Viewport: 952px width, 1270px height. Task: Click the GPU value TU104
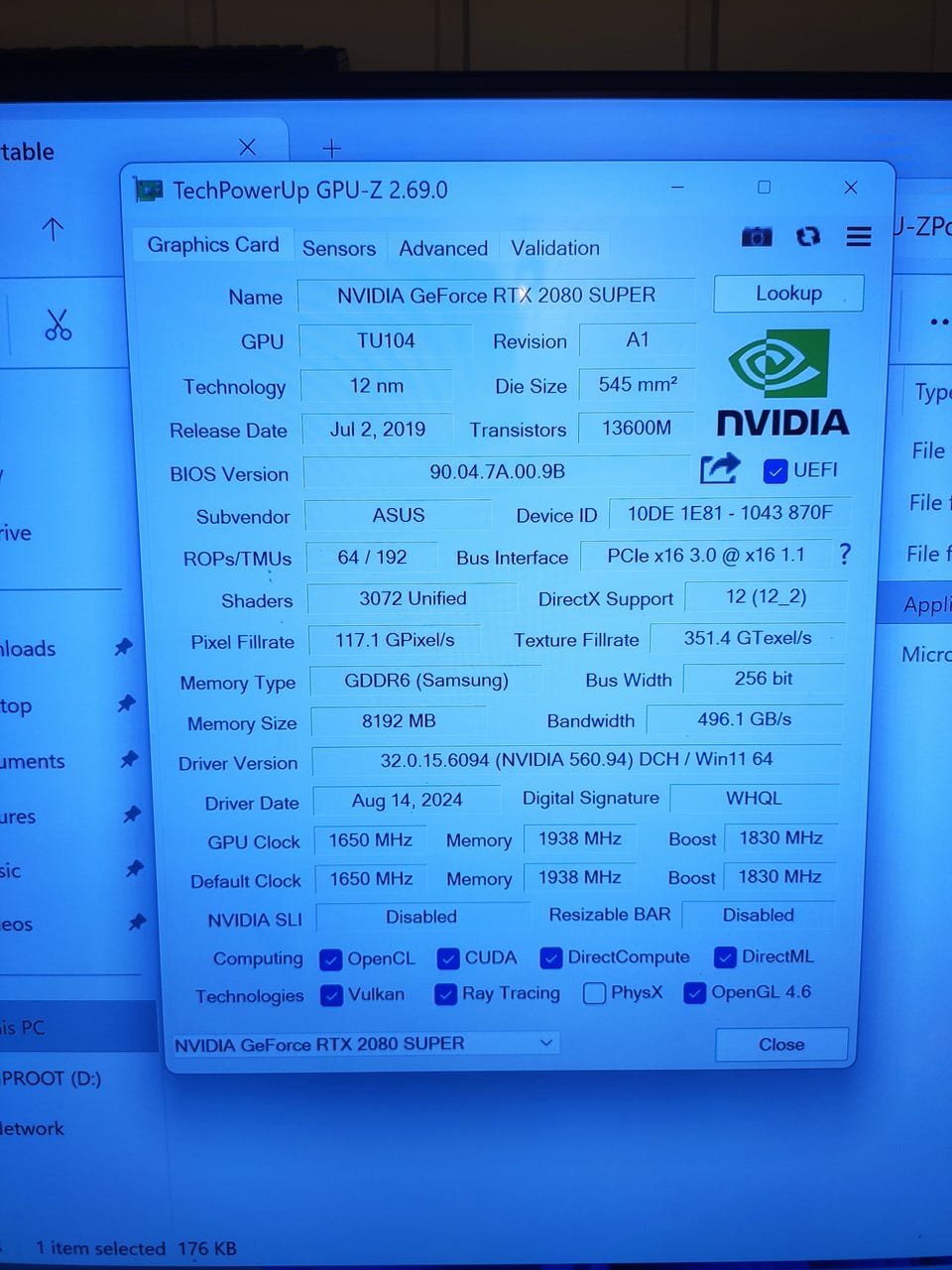[386, 340]
